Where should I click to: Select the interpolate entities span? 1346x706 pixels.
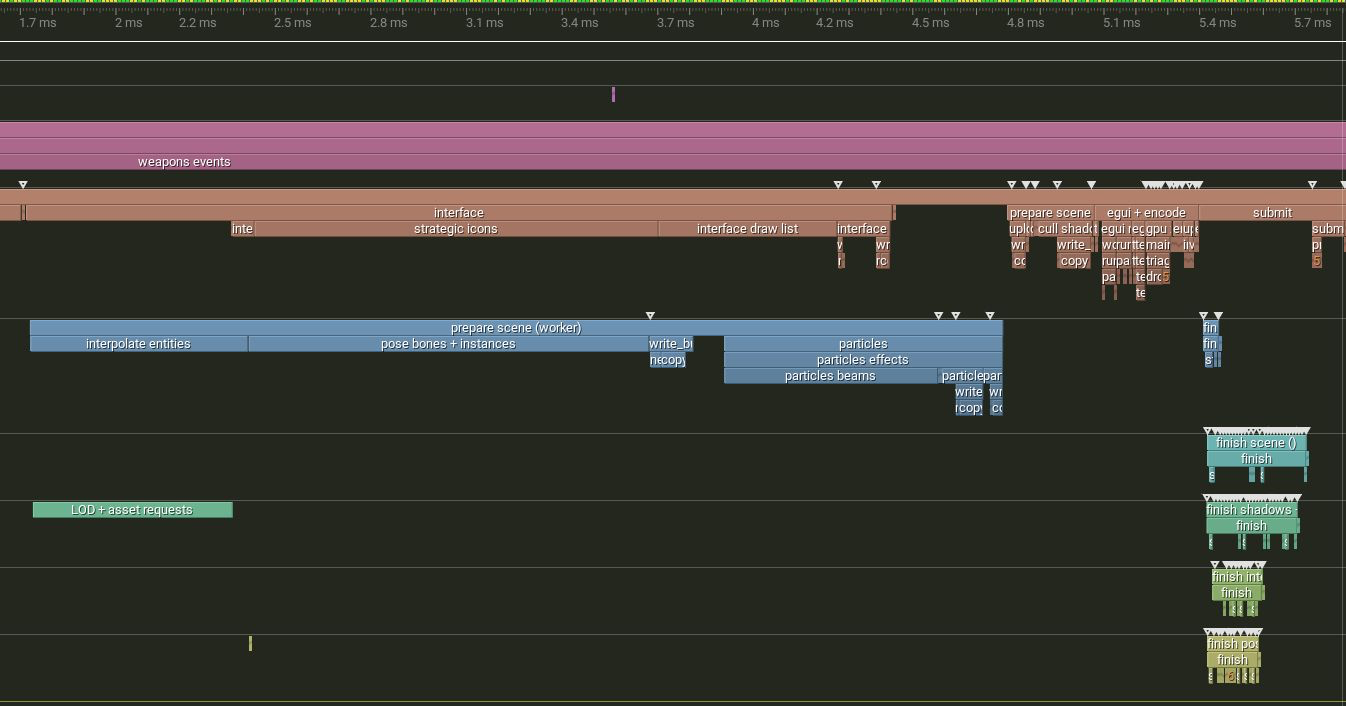(138, 344)
